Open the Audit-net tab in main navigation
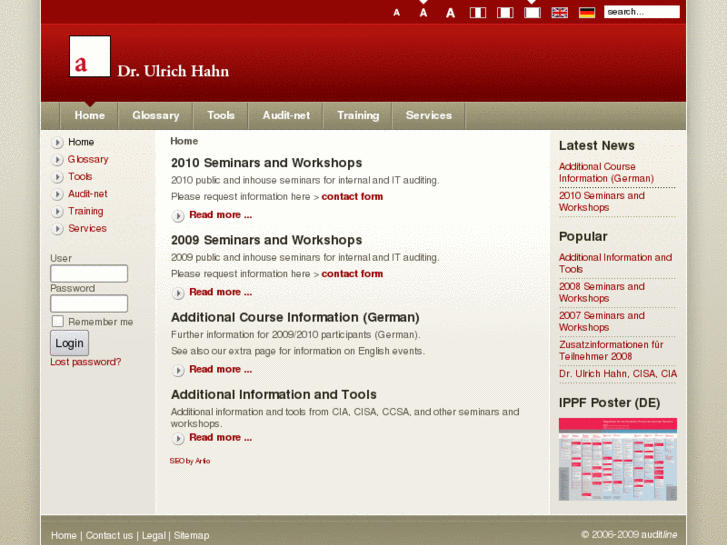The image size is (727, 545). pos(286,115)
